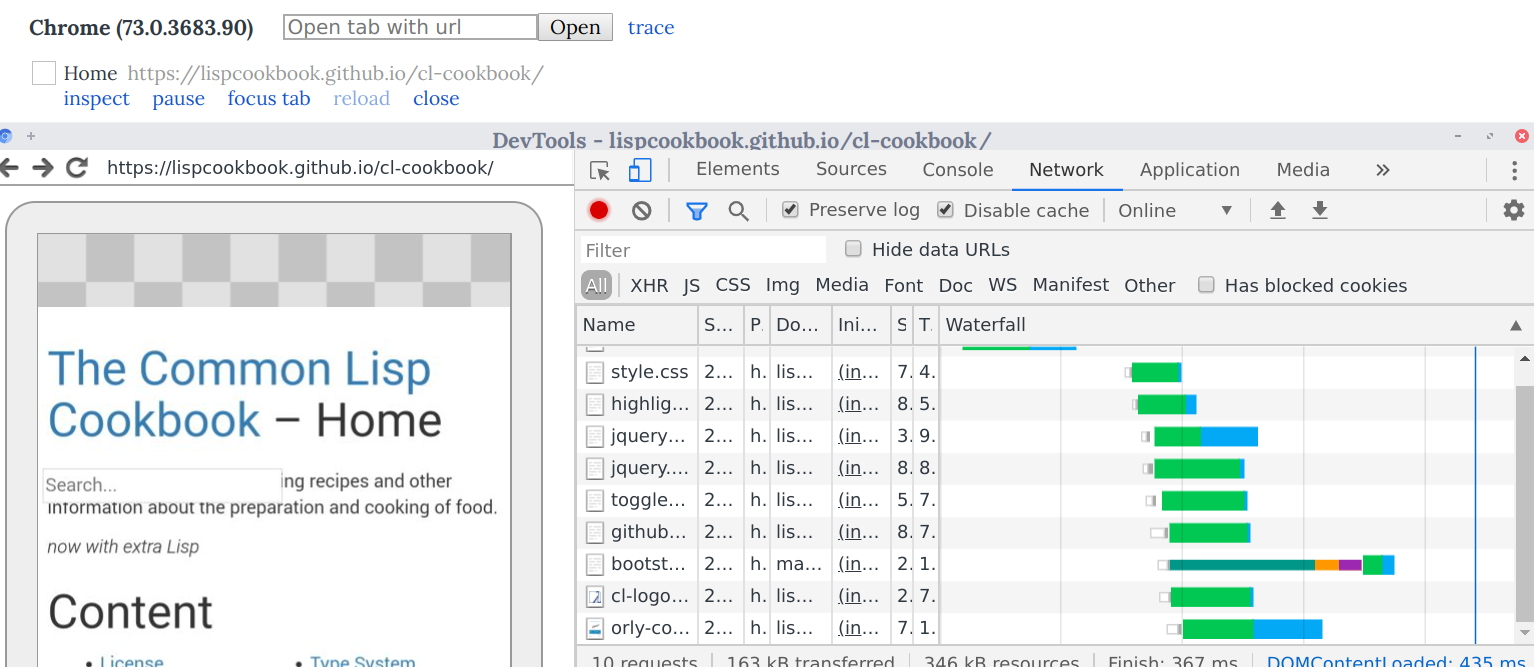1534x667 pixels.
Task: Click the bootst... waterfall timing bar
Action: [x=1276, y=565]
